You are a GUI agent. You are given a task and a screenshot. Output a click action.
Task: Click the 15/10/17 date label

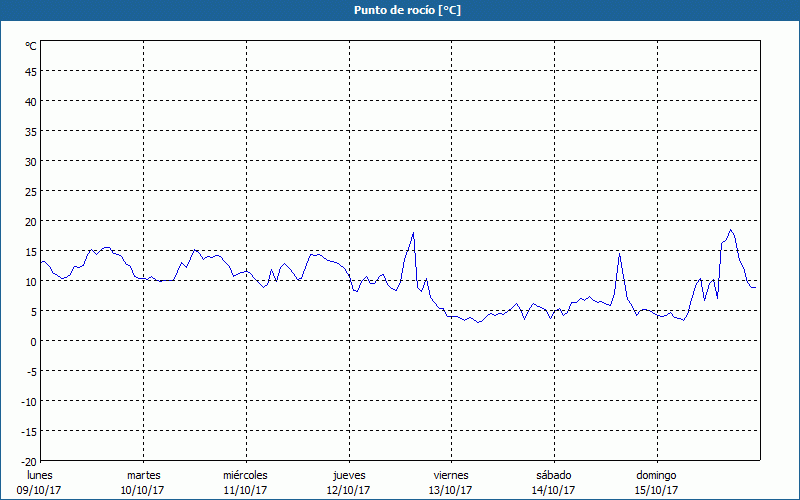(x=655, y=490)
